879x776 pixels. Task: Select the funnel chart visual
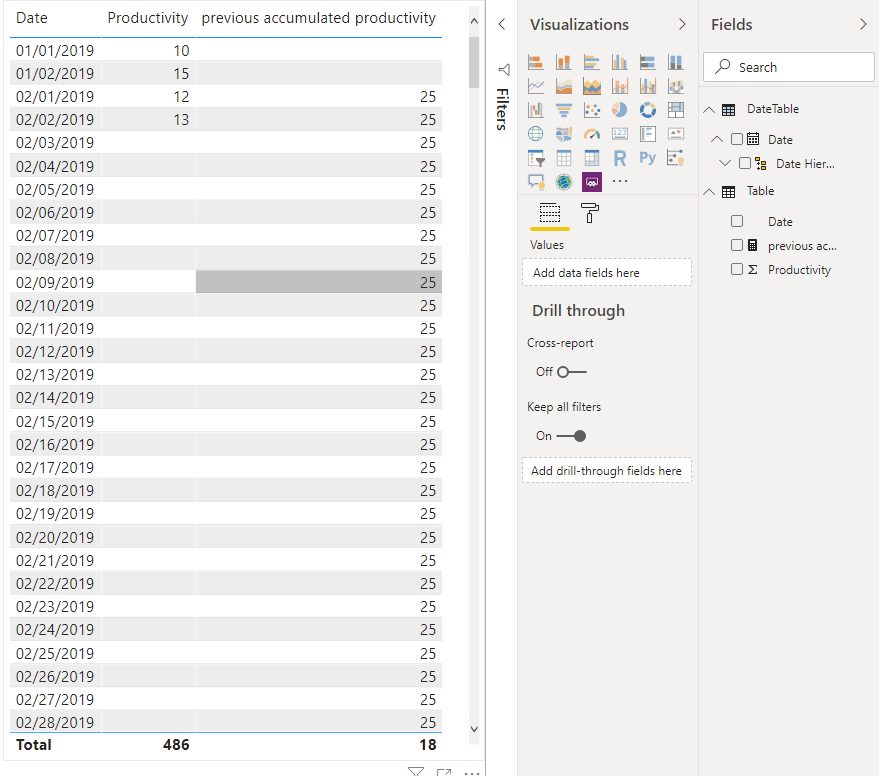tap(564, 110)
